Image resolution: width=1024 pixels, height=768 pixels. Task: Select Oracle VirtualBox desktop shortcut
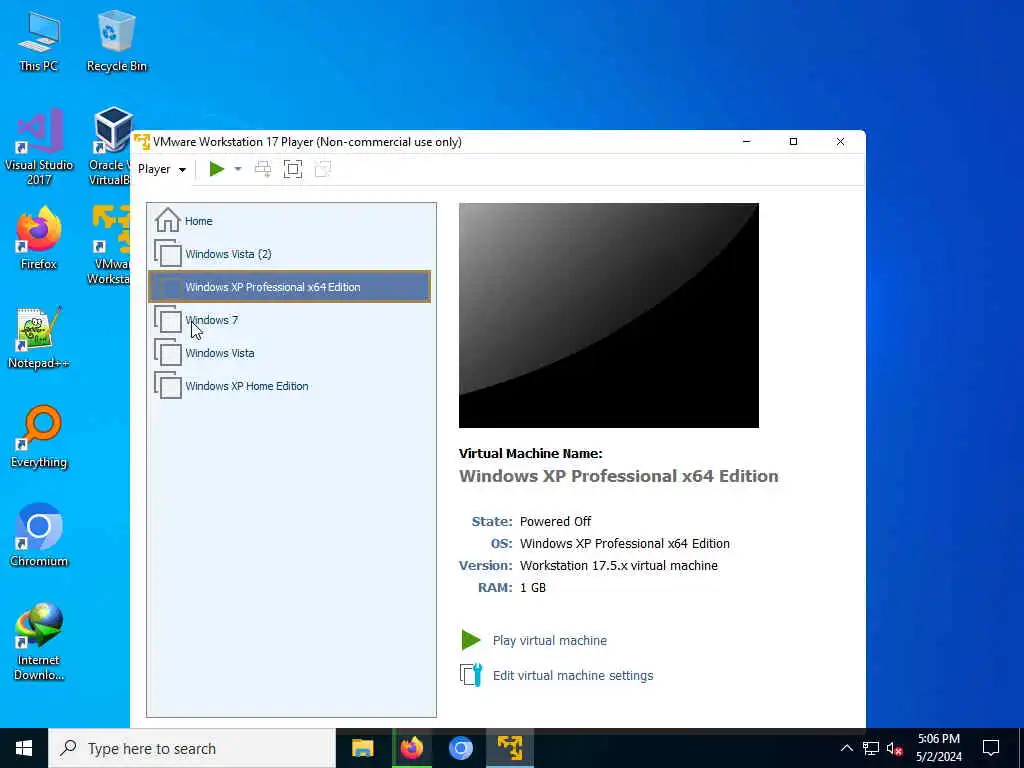point(110,147)
